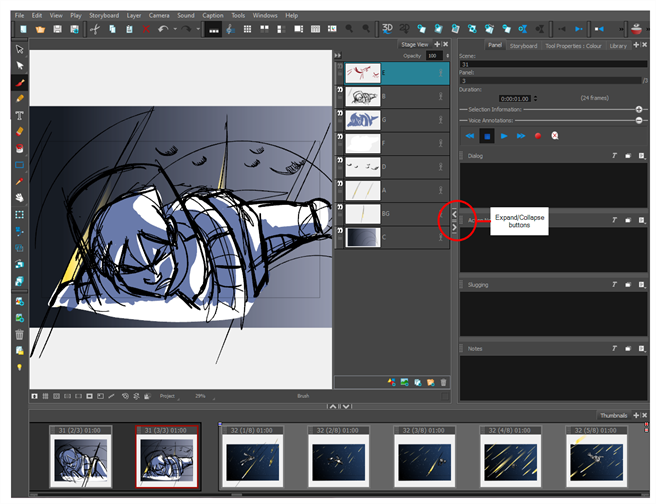Toggle the onion skin button in the stage status bar

point(125,396)
